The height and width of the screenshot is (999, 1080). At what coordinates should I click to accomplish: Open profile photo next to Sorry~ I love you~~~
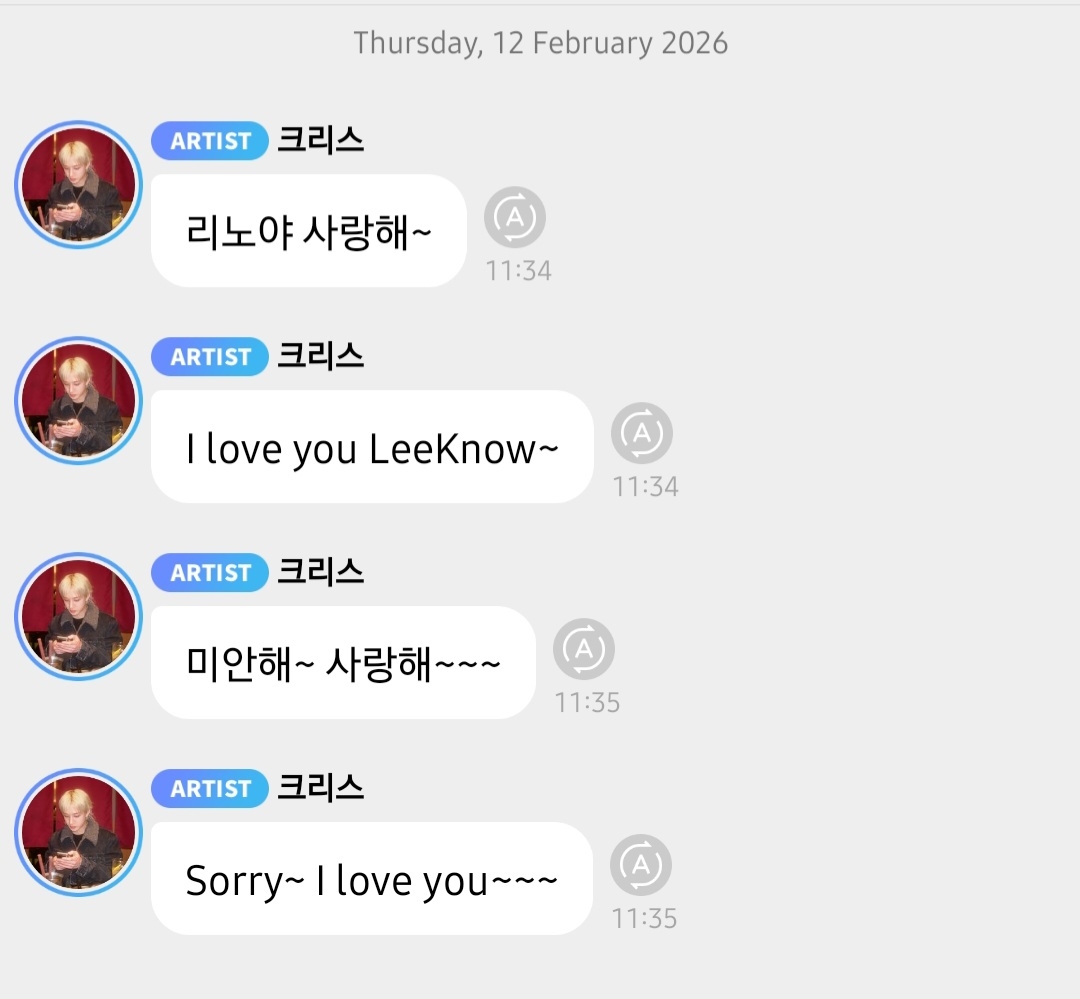click(79, 832)
